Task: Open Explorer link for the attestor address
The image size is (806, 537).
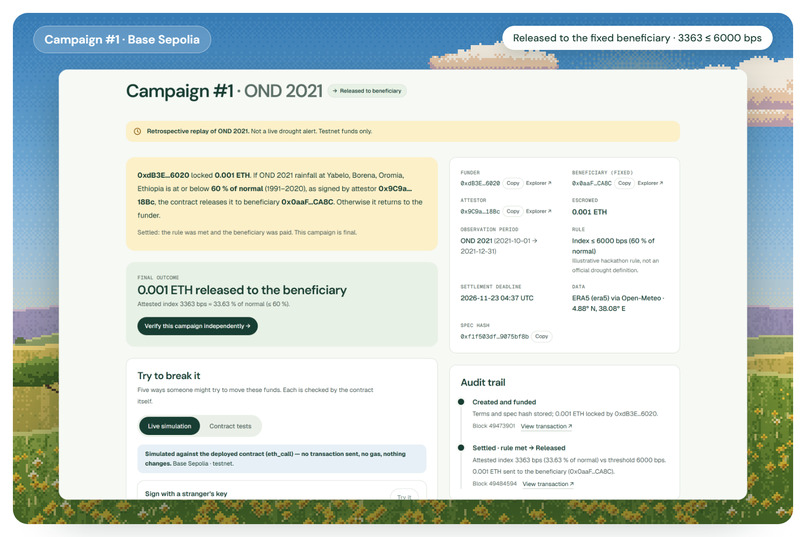Action: [538, 211]
